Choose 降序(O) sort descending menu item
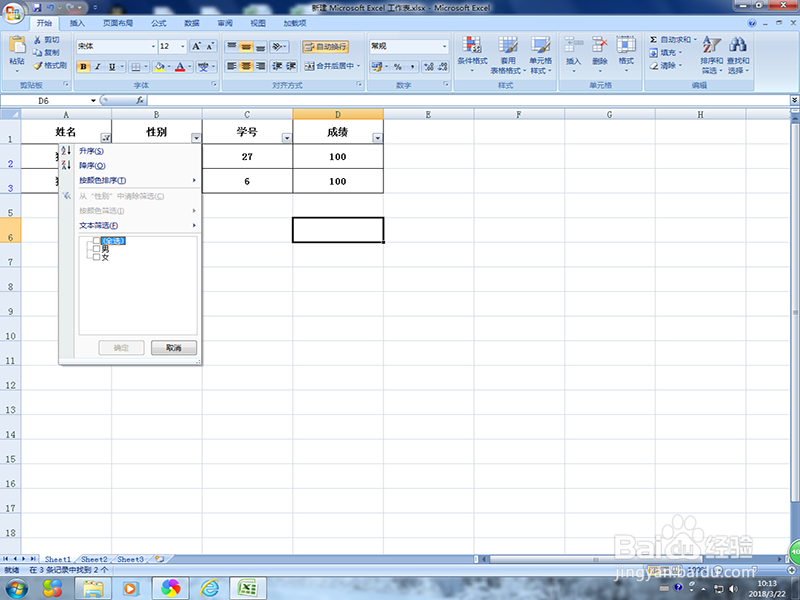The image size is (800, 600). [130, 165]
